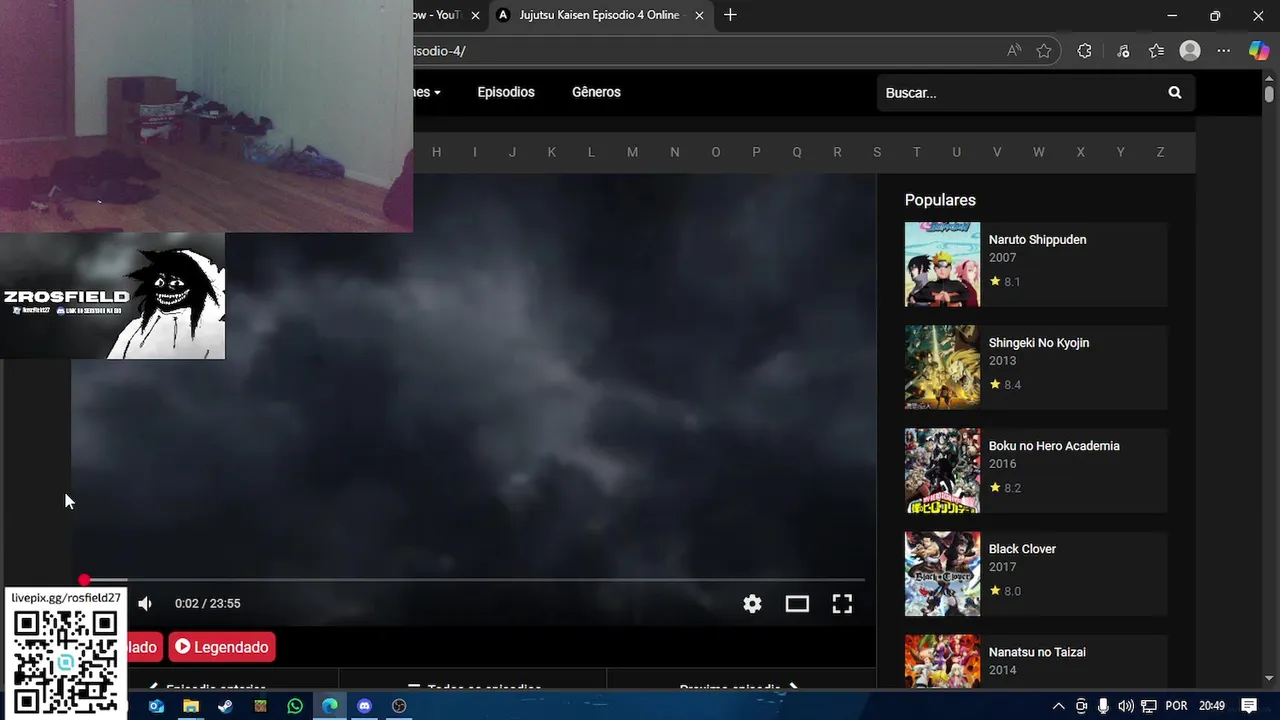
Task: Filter anime list by letter P
Action: coord(756,152)
